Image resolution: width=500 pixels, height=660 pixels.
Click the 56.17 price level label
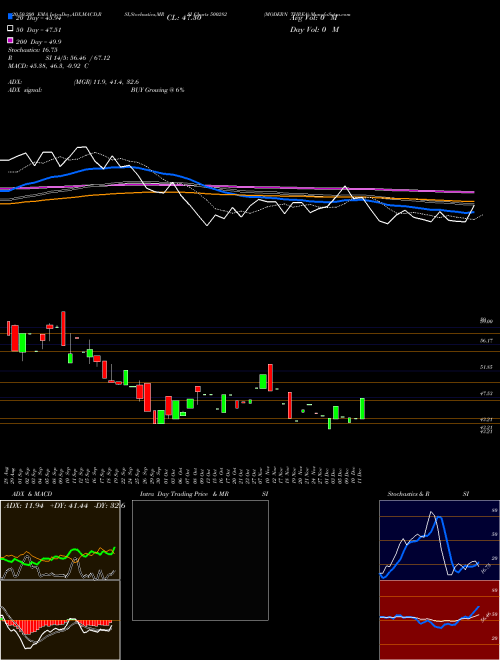(x=486, y=341)
